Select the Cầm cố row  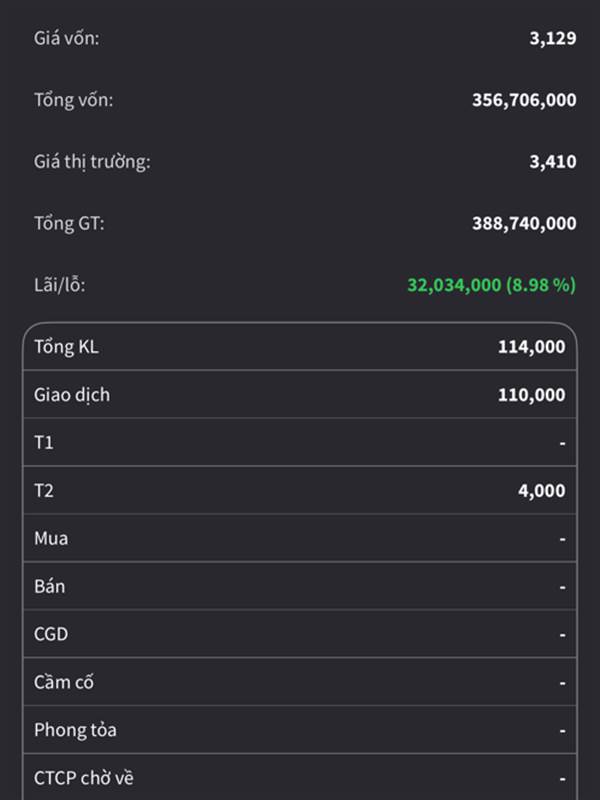[300, 683]
